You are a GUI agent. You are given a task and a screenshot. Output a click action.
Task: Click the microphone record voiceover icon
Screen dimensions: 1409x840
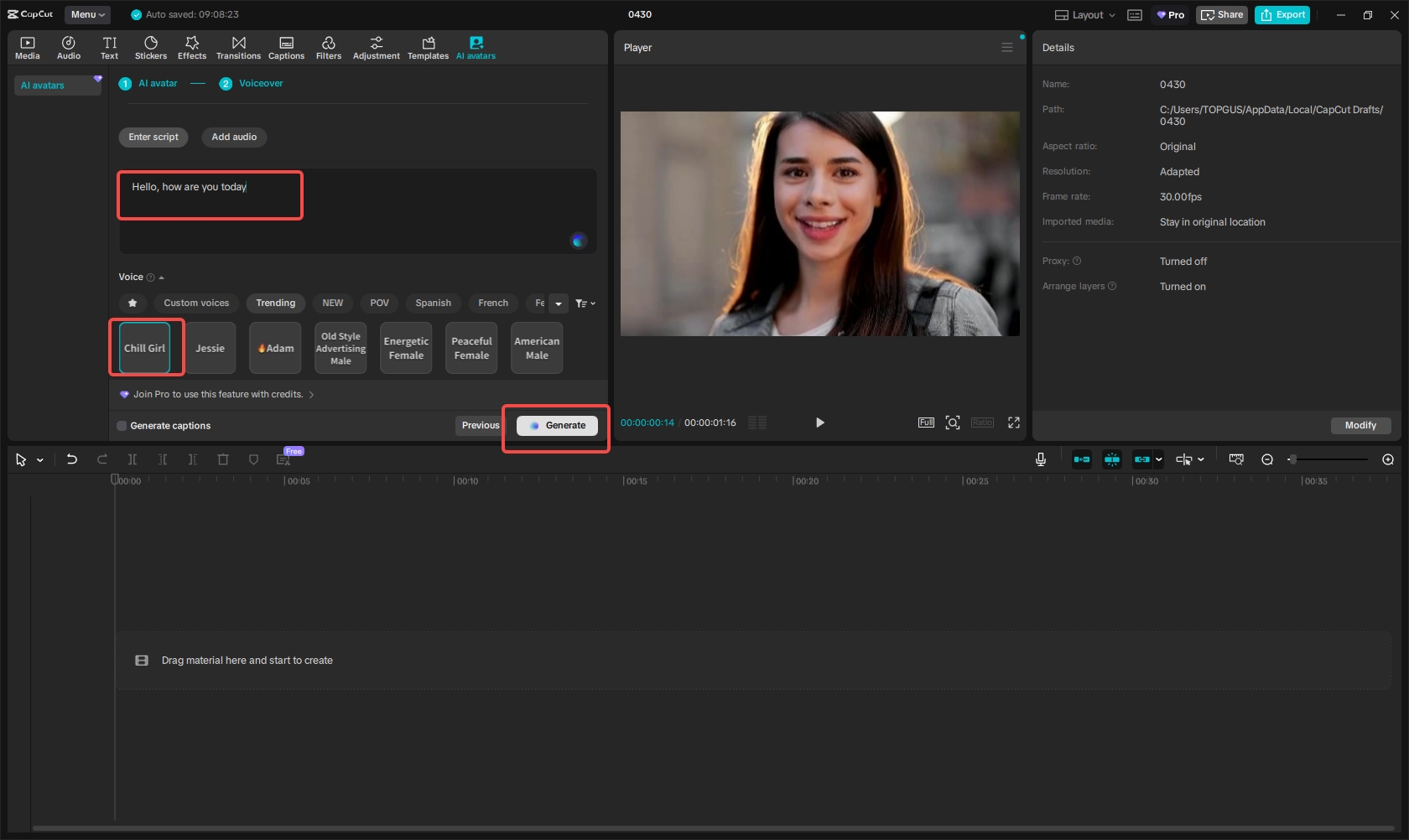(x=1040, y=459)
